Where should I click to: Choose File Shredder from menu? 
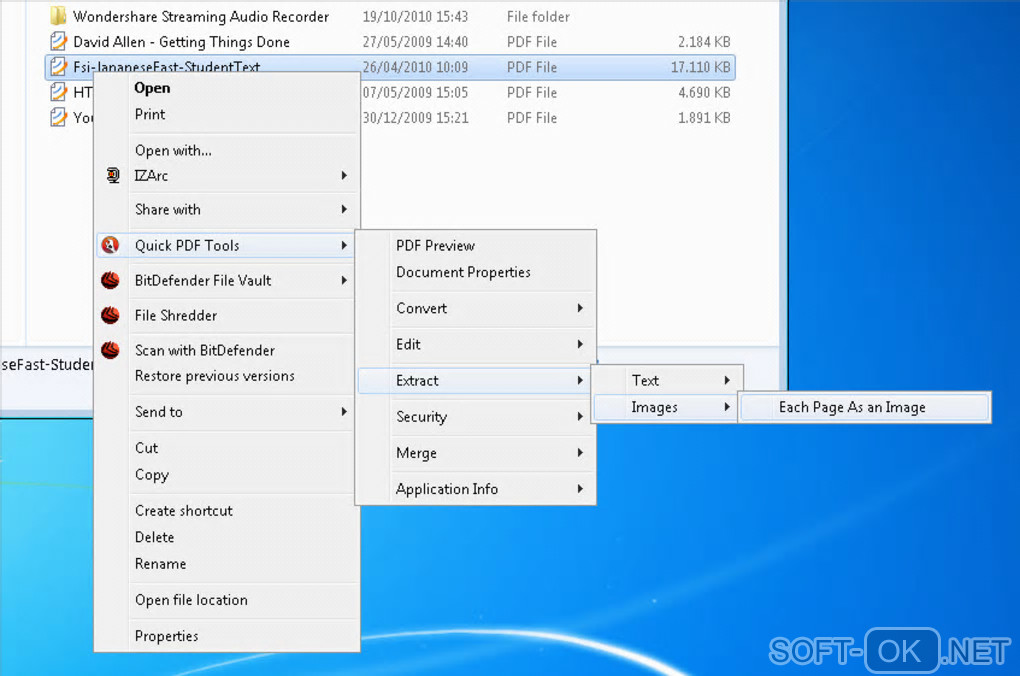176,316
